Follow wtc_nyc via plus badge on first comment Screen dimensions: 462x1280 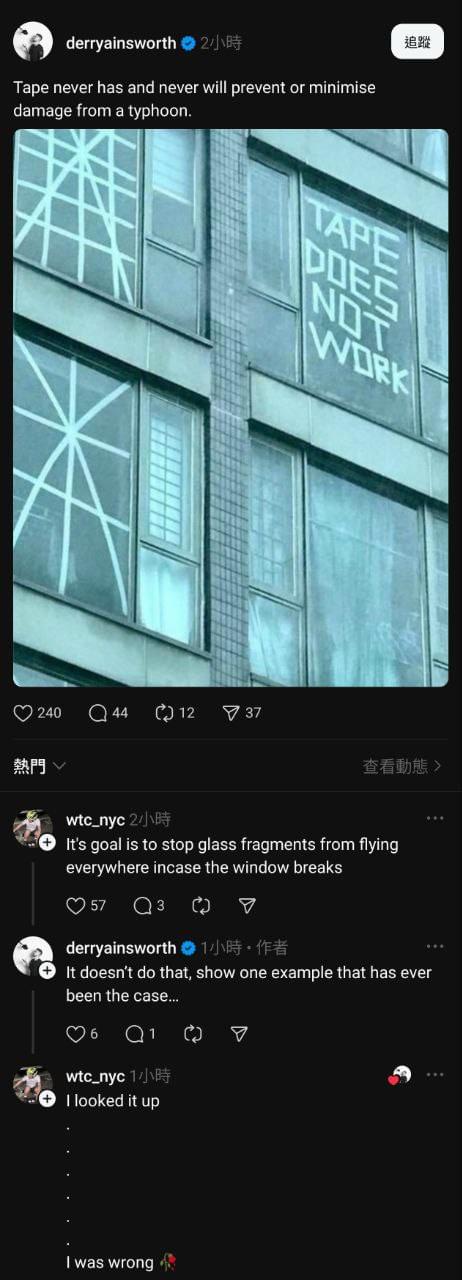47,843
